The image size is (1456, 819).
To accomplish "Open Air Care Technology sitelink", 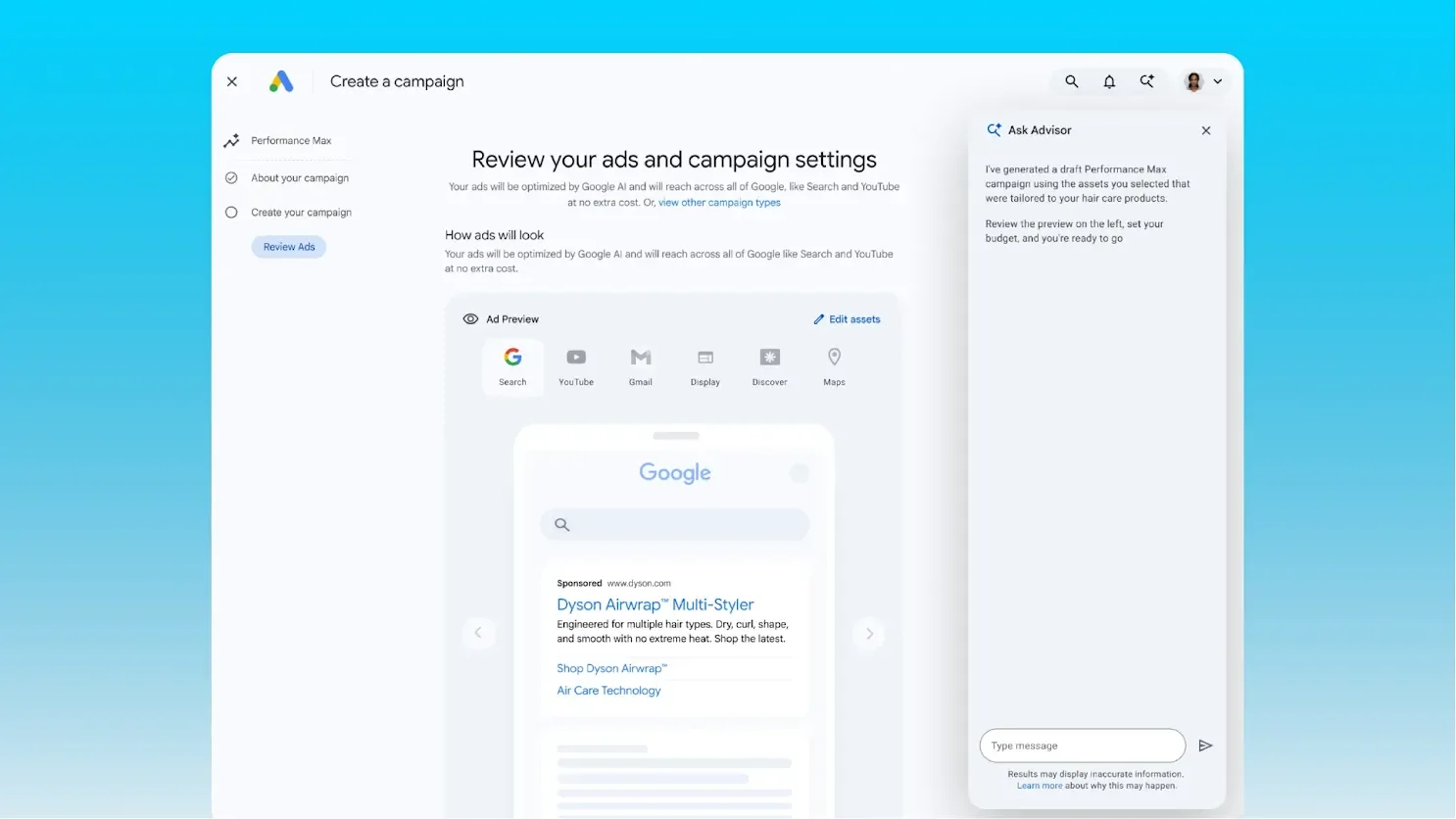I will (x=608, y=691).
